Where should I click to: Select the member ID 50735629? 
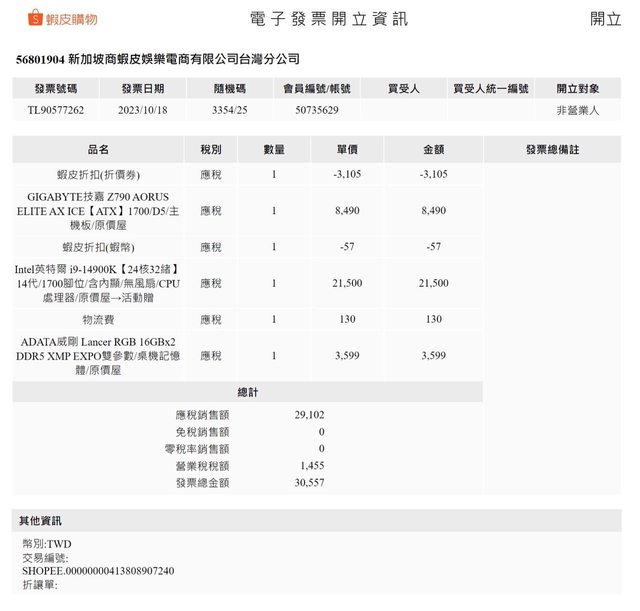316,110
